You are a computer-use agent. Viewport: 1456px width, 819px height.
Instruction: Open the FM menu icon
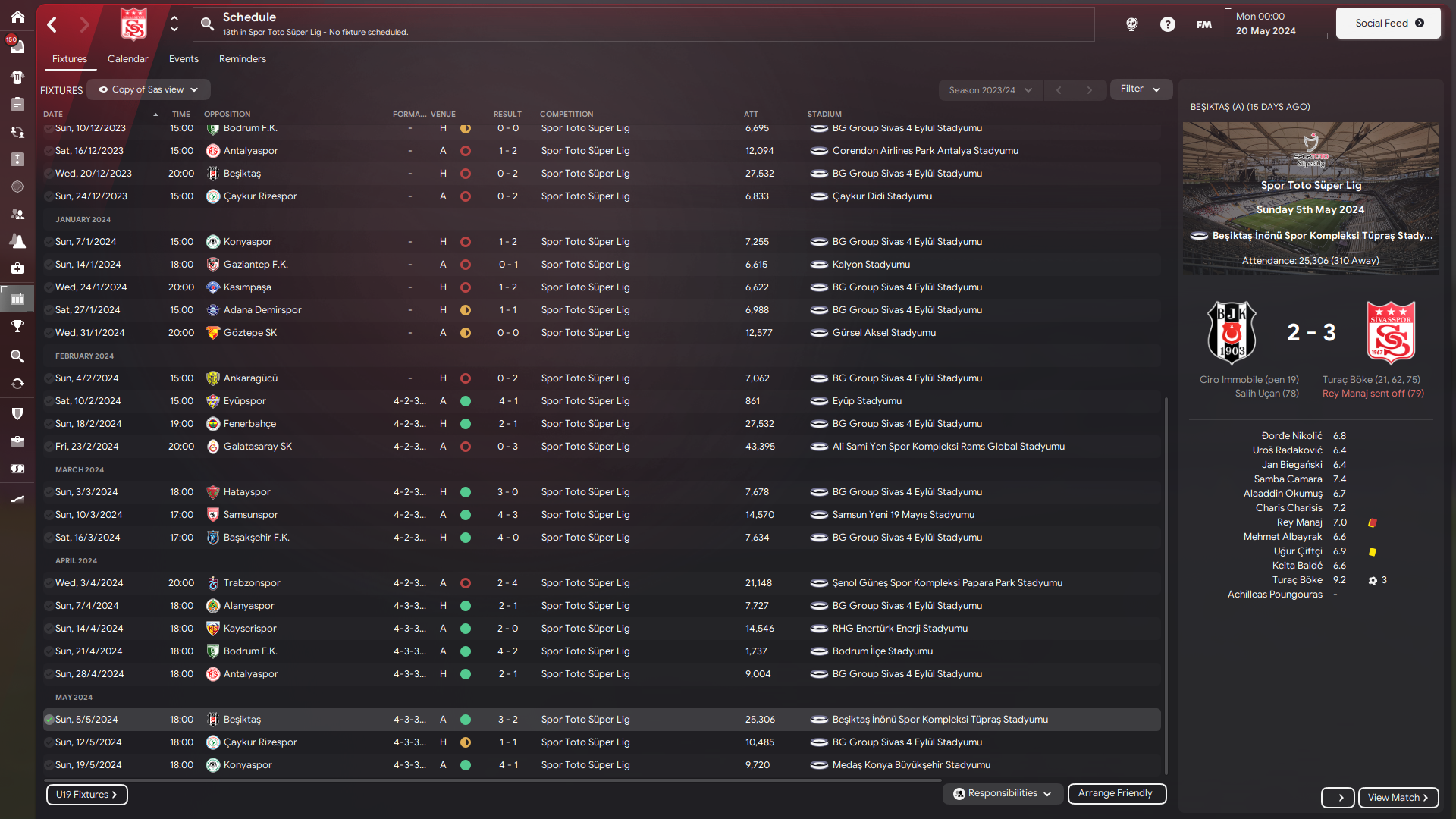pos(1203,24)
